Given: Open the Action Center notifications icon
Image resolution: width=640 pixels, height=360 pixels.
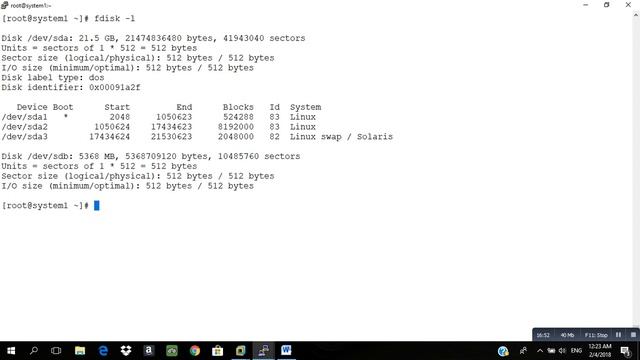Looking at the screenshot, I should pyautogui.click(x=625, y=351).
